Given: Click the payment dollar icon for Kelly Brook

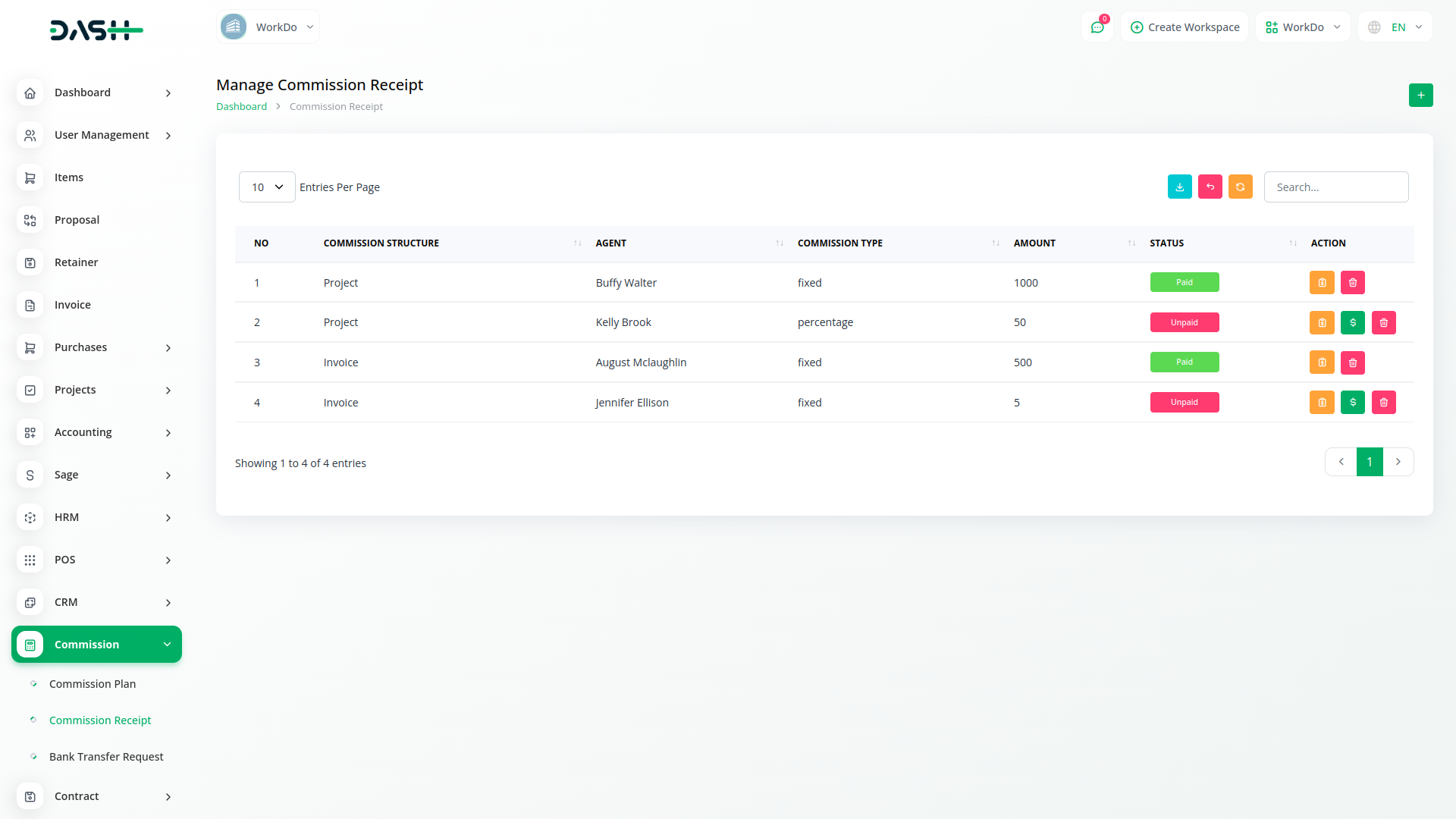Looking at the screenshot, I should tap(1352, 323).
